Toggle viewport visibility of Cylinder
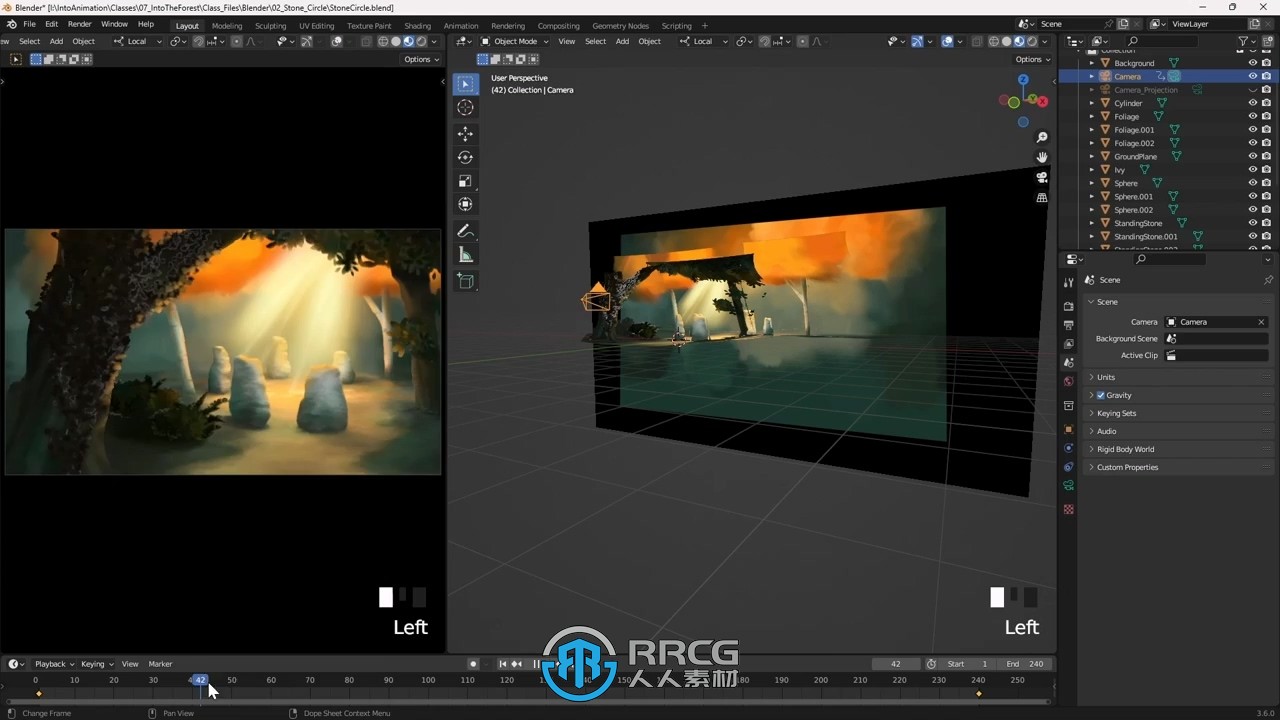Viewport: 1280px width, 720px height. click(x=1252, y=103)
